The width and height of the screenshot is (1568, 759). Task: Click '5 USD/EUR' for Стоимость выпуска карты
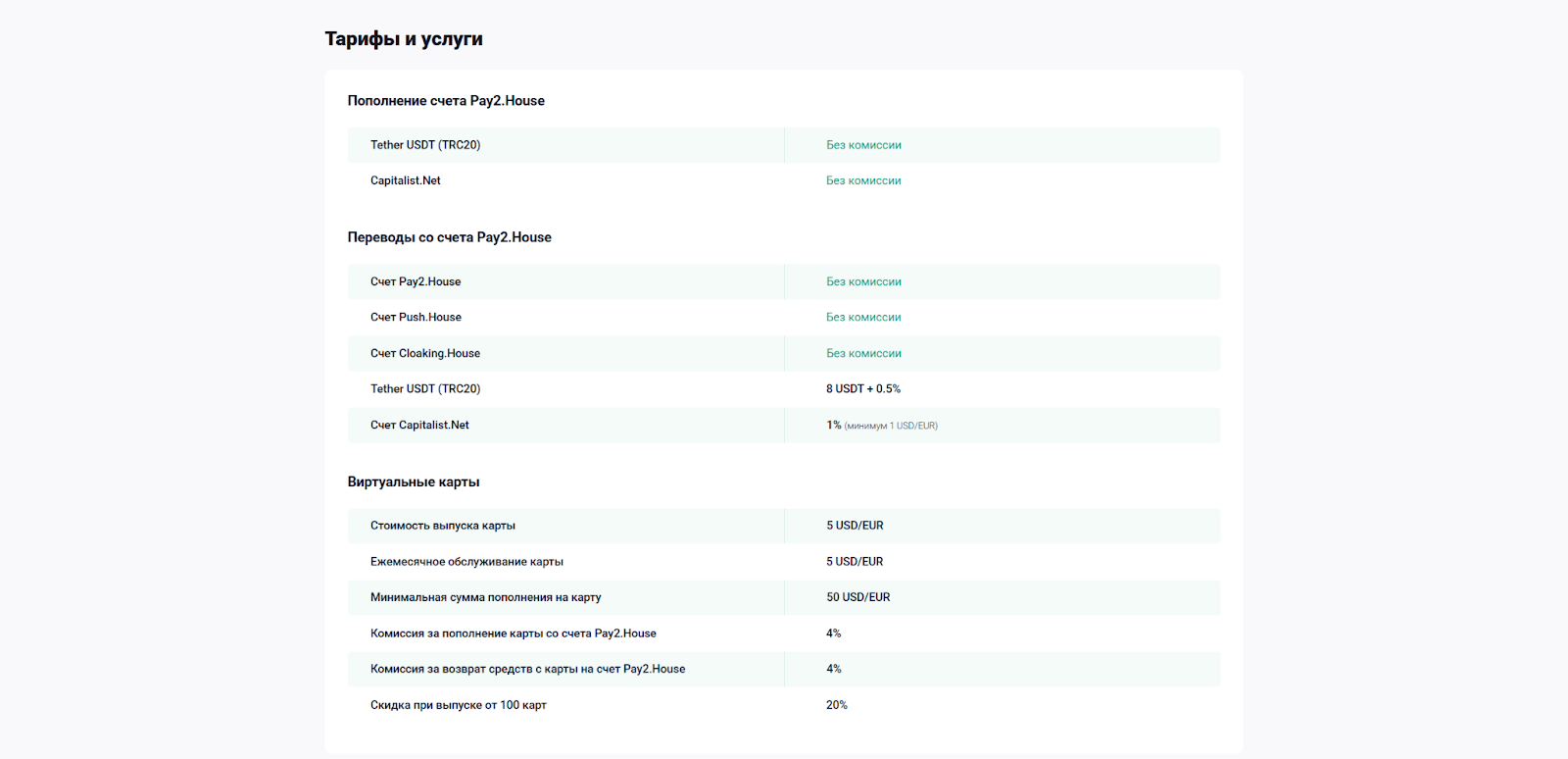click(x=855, y=526)
